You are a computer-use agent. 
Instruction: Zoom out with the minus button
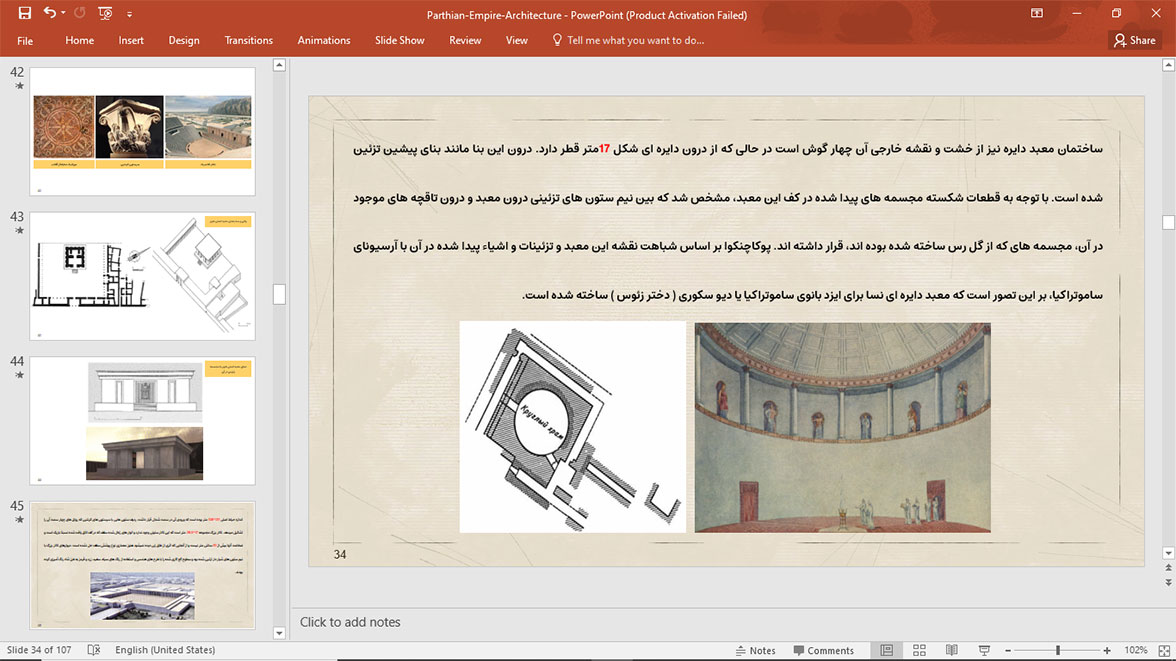tap(1008, 650)
